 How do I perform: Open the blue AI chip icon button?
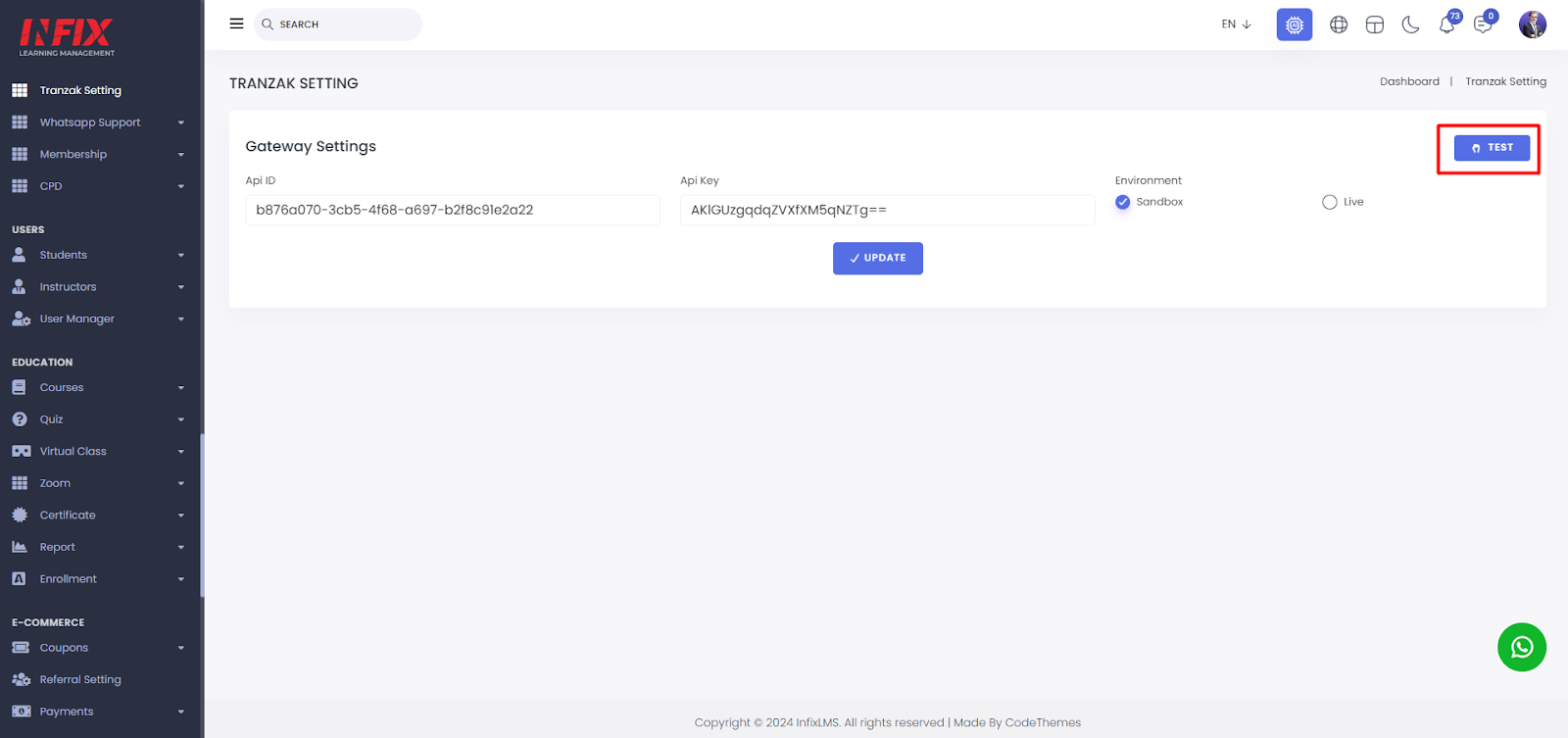click(1295, 25)
